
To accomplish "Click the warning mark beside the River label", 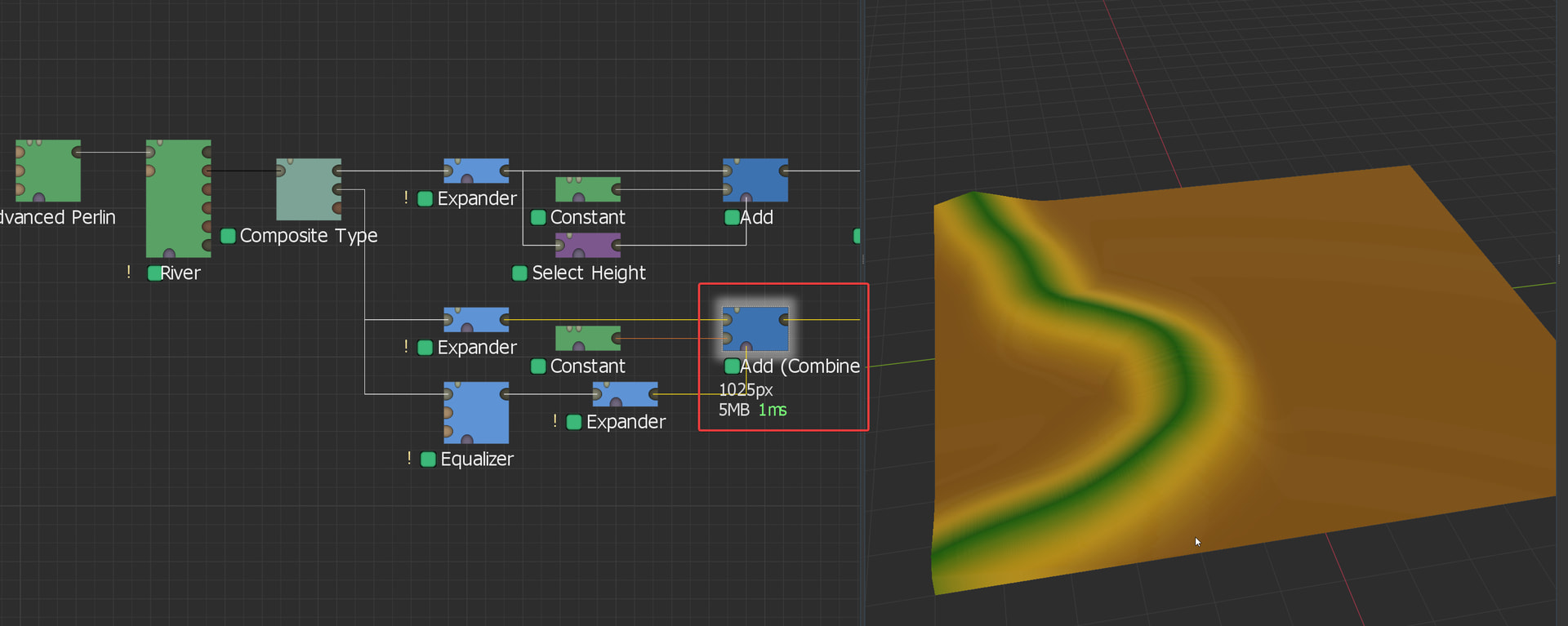I will pyautogui.click(x=128, y=273).
